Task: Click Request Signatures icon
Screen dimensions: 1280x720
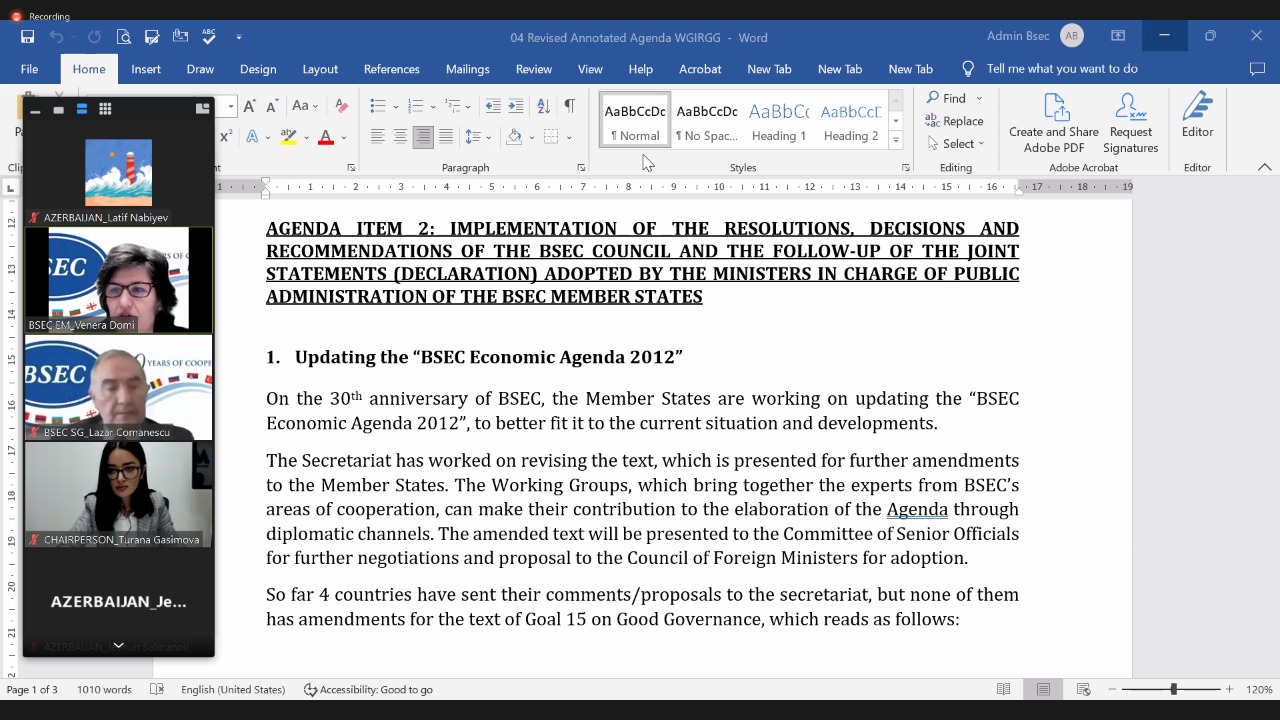Action: (x=1130, y=124)
